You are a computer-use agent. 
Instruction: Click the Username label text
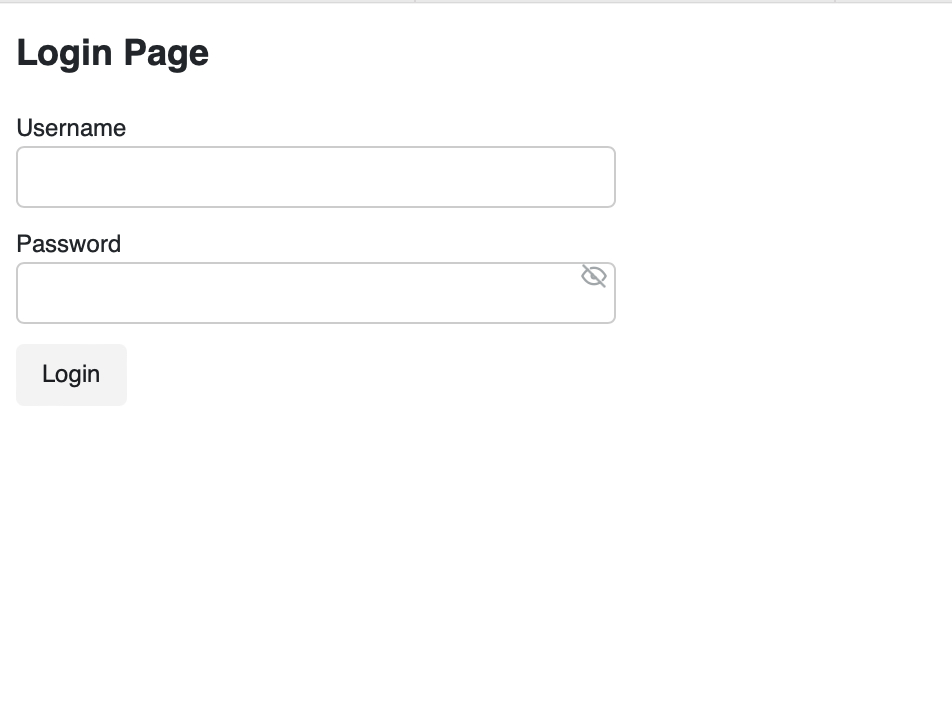71,128
